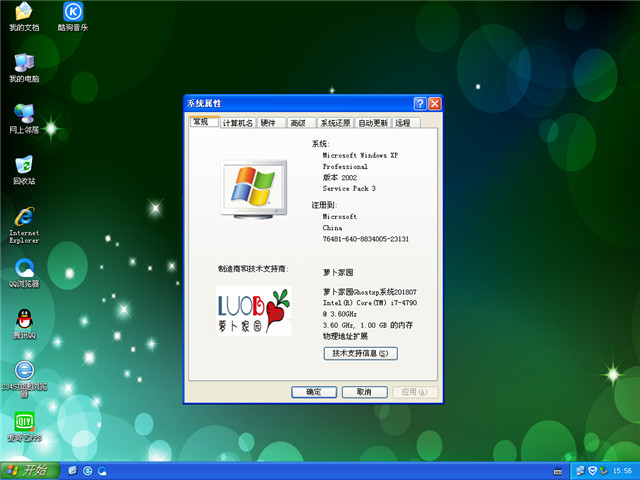
Task: Open the 我的文档 desktop icon
Action: click(x=24, y=16)
